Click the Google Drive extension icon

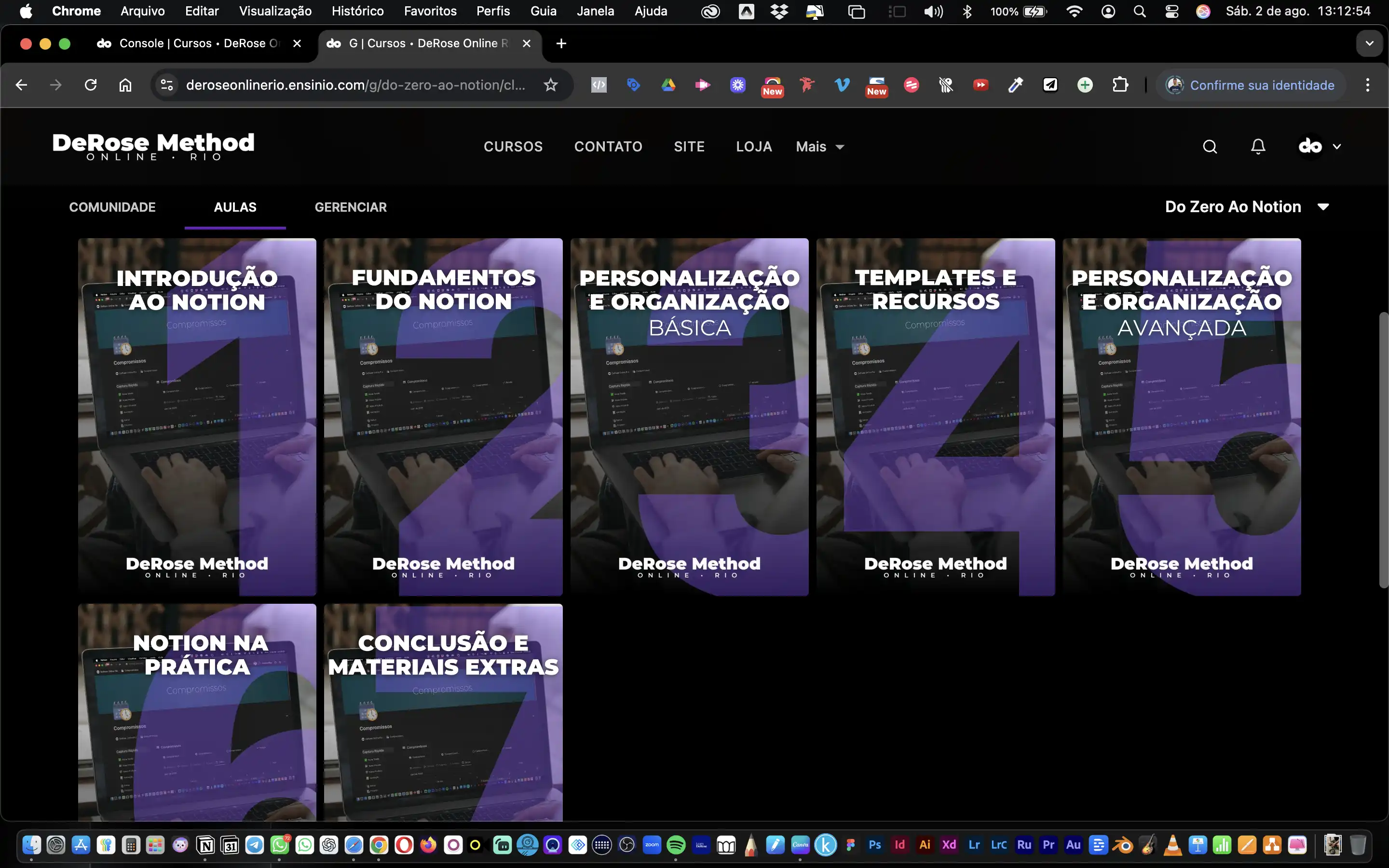pos(668,85)
